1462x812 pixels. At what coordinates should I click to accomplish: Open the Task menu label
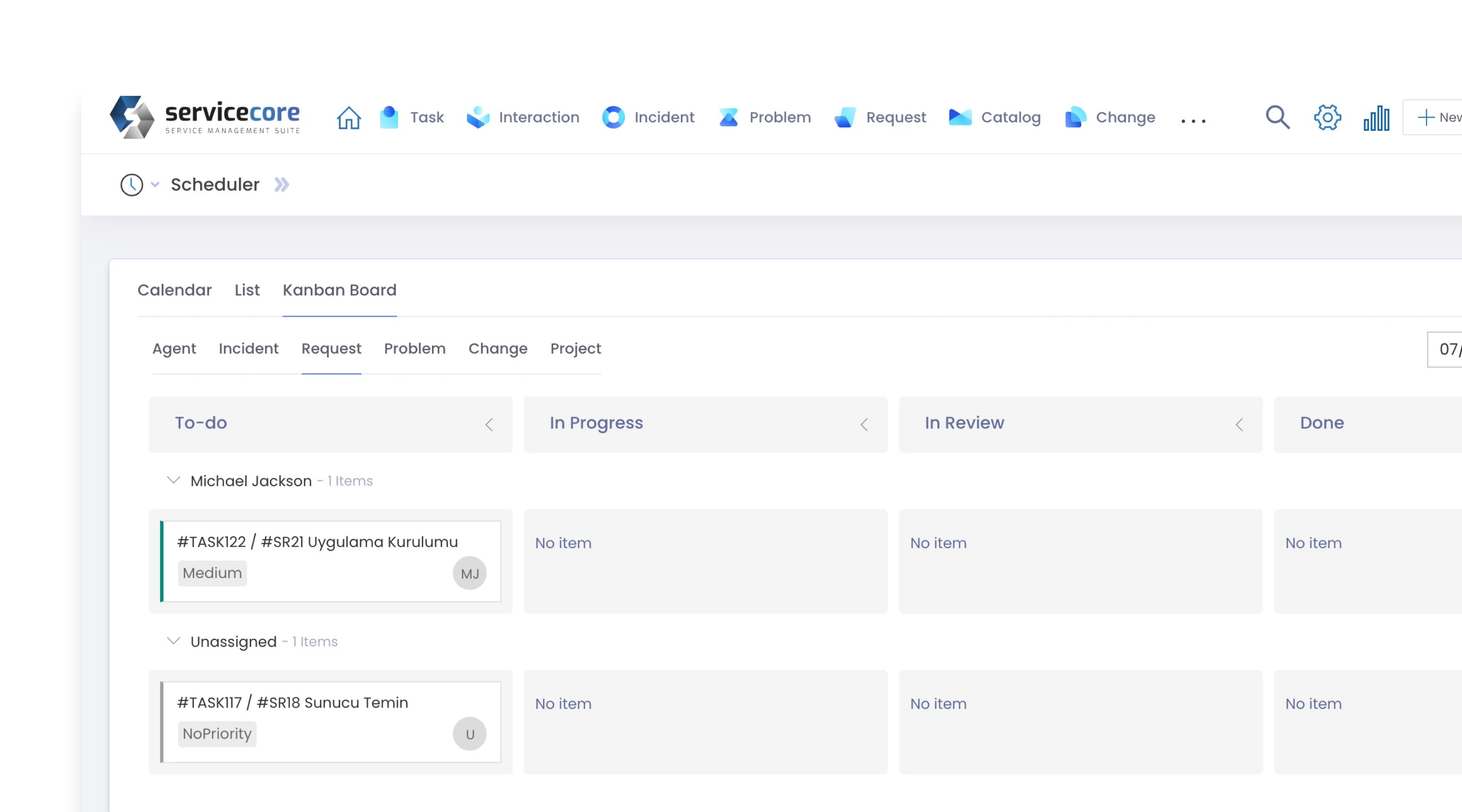[427, 117]
